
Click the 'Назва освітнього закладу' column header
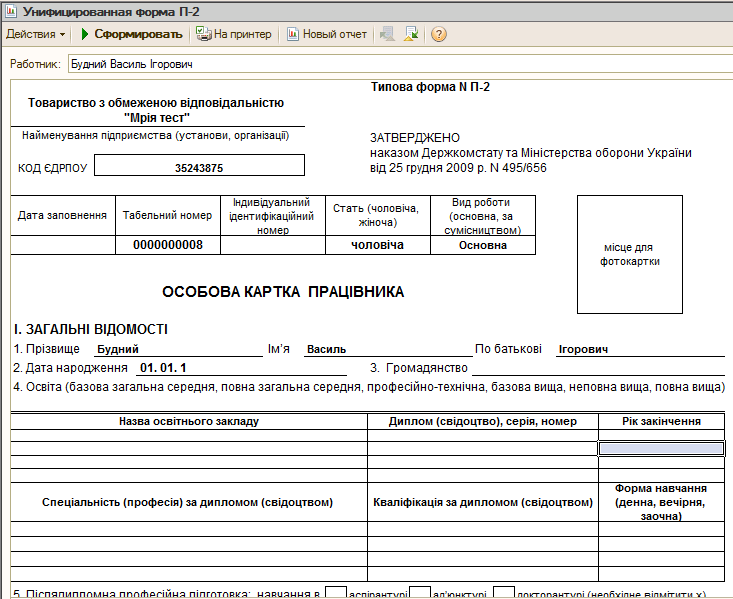[189, 421]
